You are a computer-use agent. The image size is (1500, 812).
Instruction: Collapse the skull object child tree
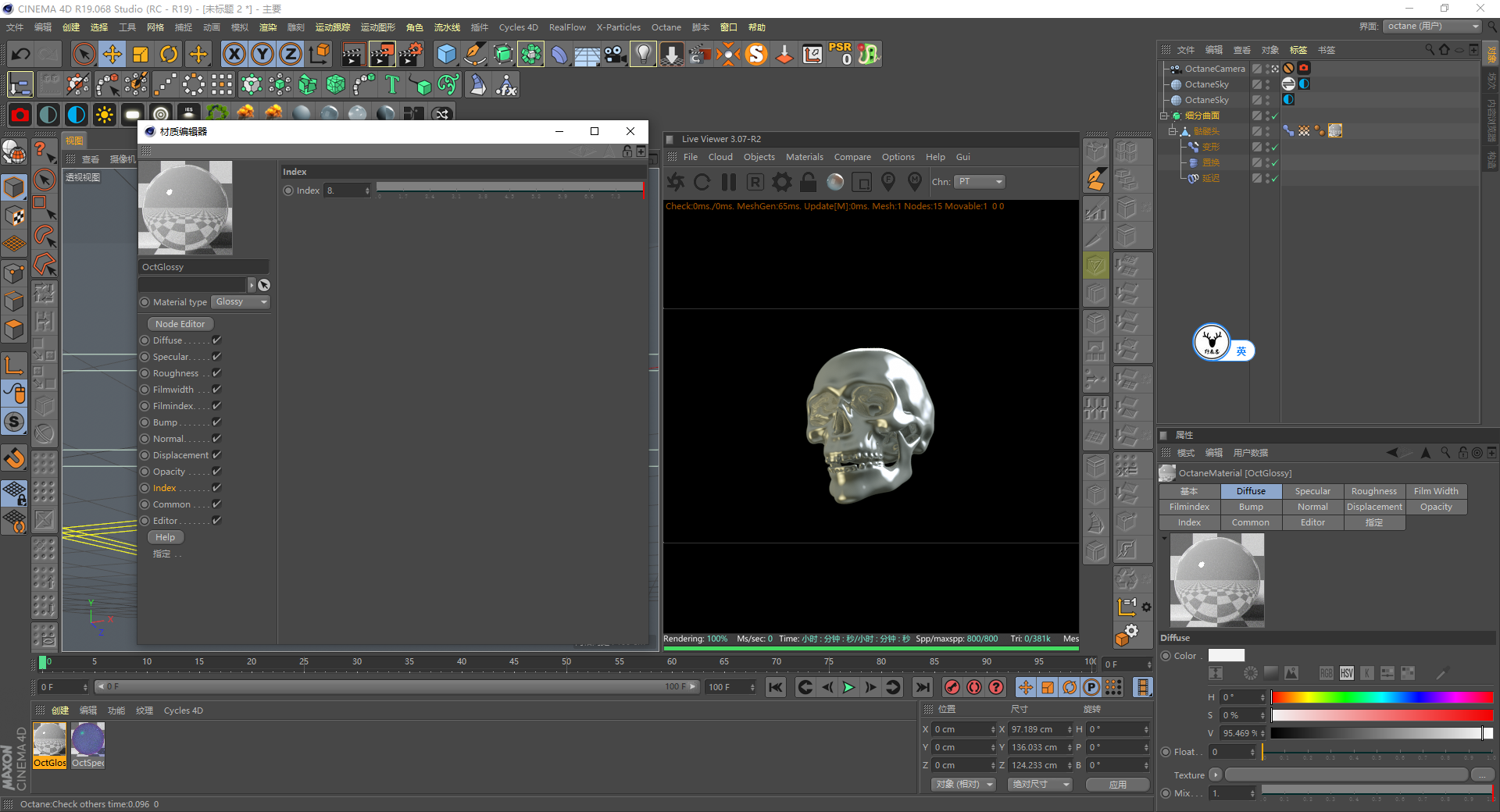pyautogui.click(x=1172, y=131)
